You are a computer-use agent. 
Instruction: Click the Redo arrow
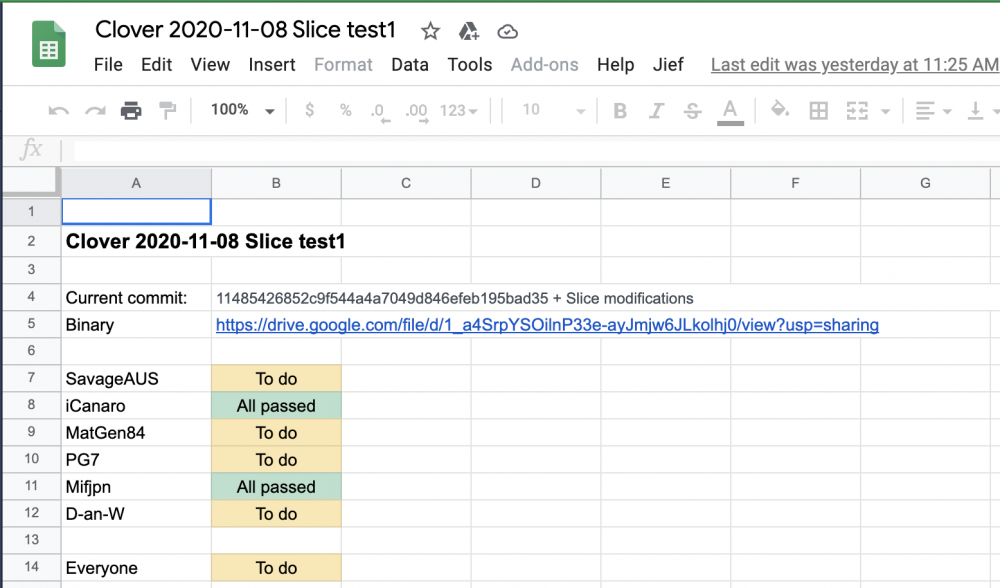[95, 111]
